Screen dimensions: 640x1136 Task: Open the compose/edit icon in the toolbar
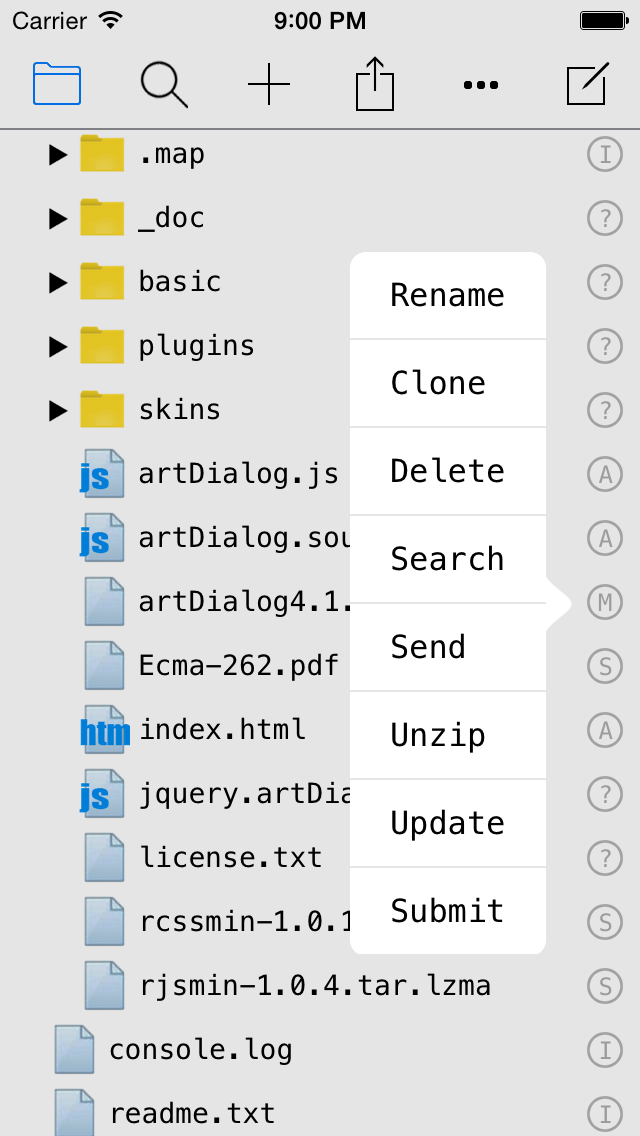click(x=587, y=85)
